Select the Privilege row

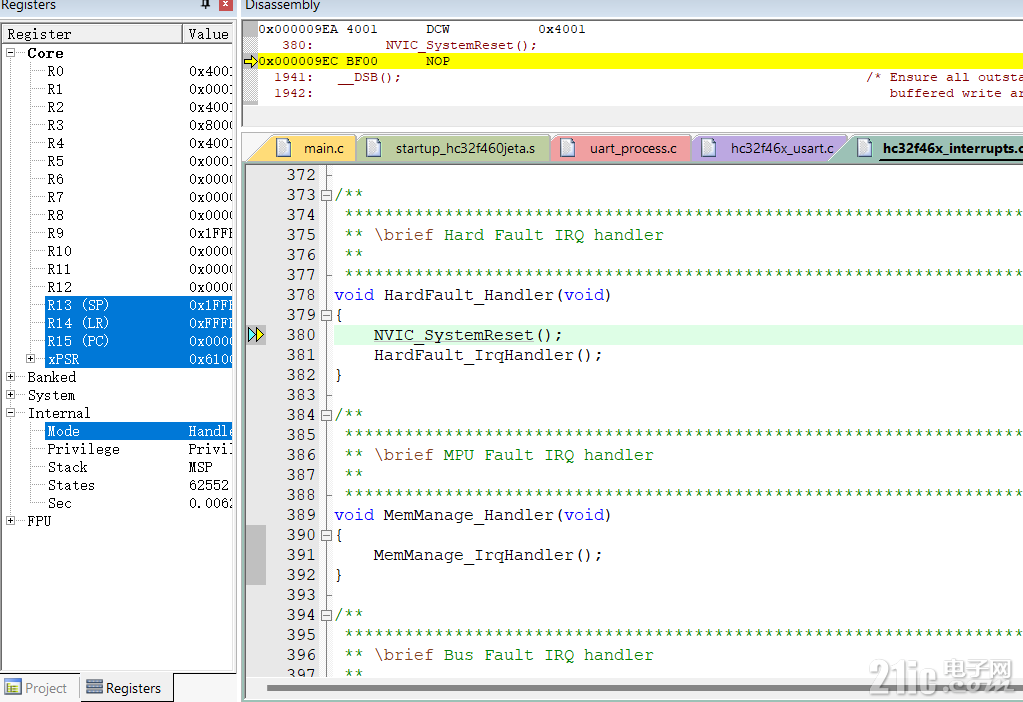click(x=138, y=449)
